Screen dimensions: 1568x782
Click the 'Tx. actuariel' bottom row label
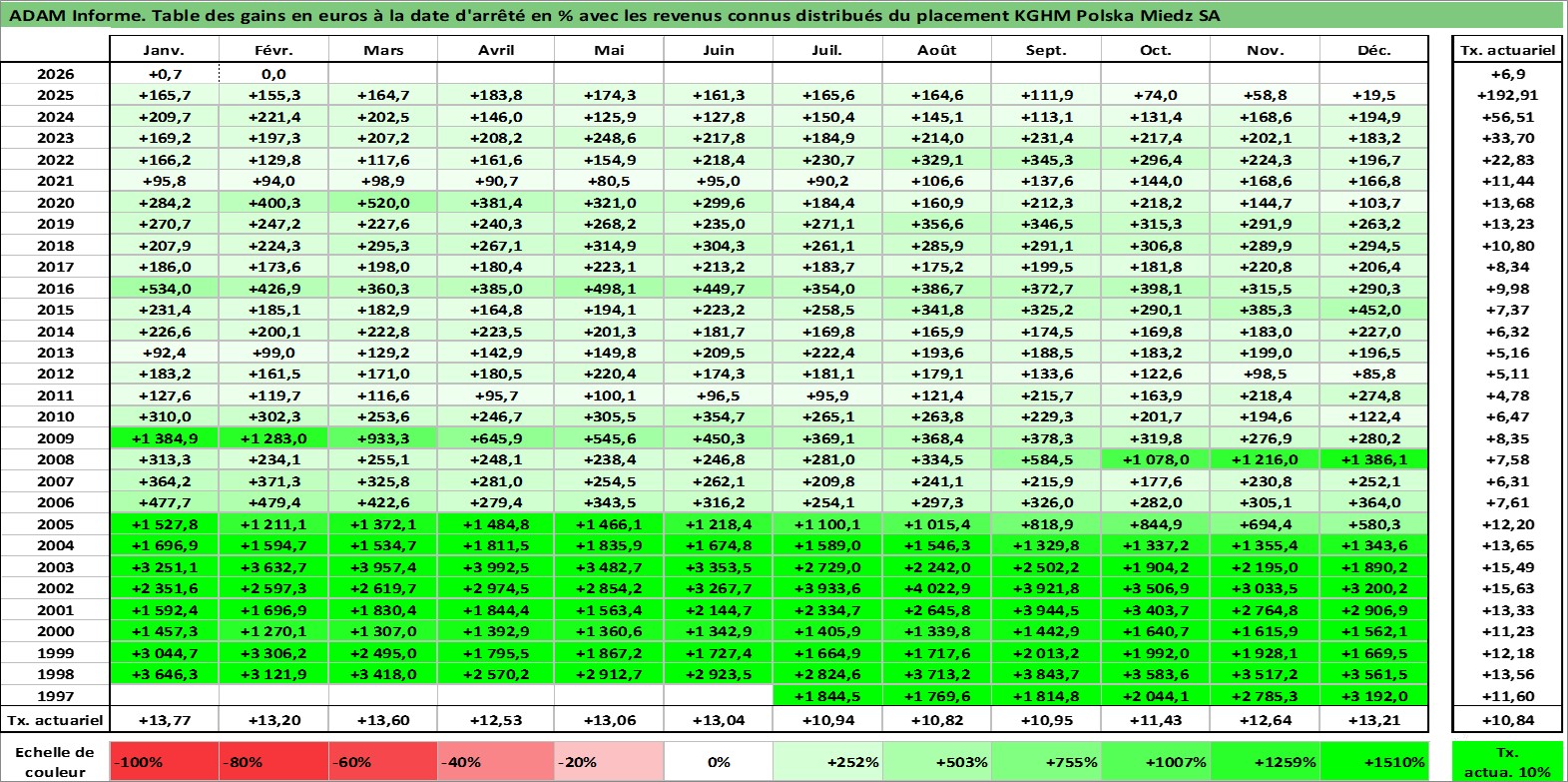pyautogui.click(x=55, y=720)
